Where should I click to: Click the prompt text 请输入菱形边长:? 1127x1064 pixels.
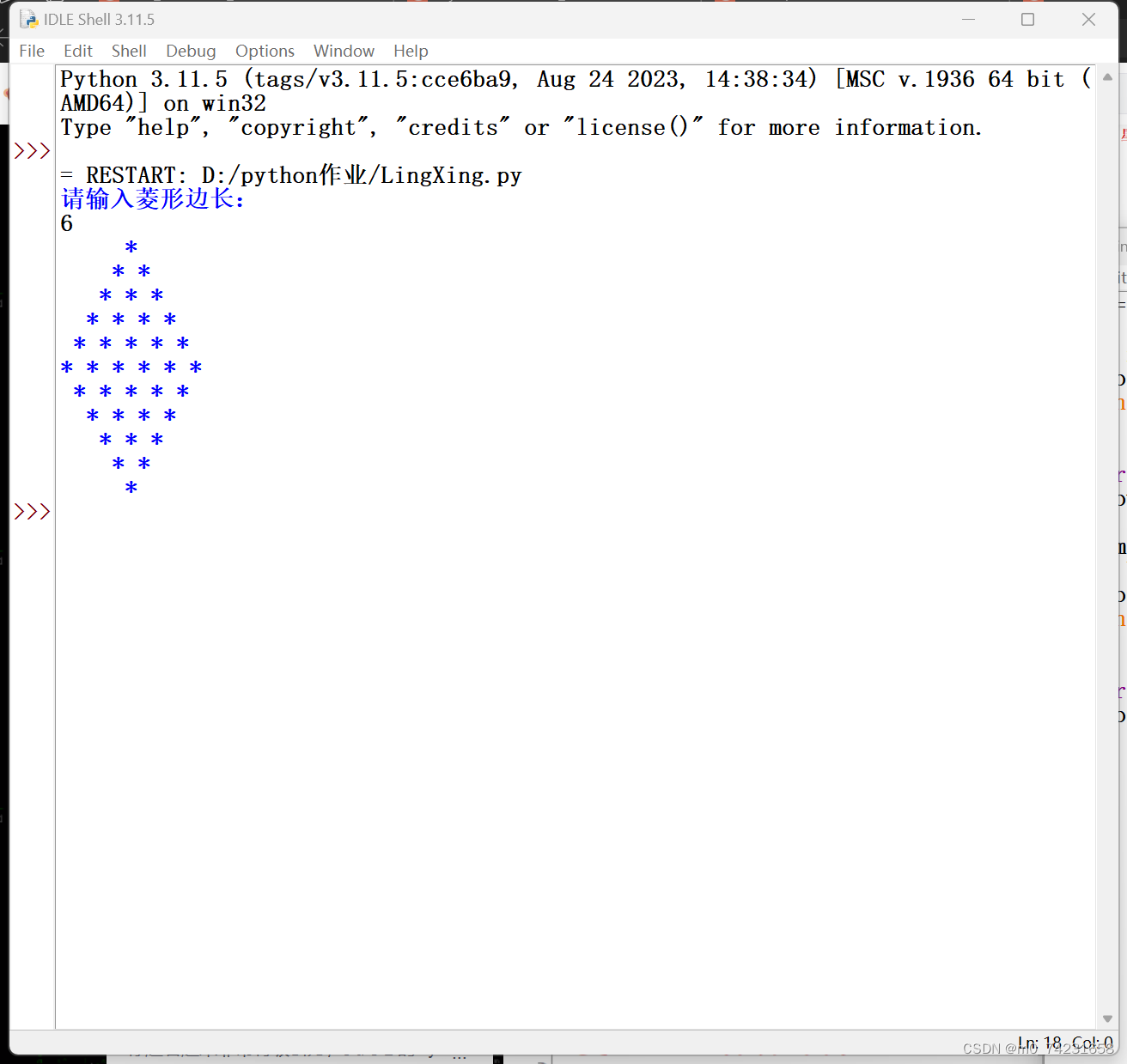pos(153,199)
